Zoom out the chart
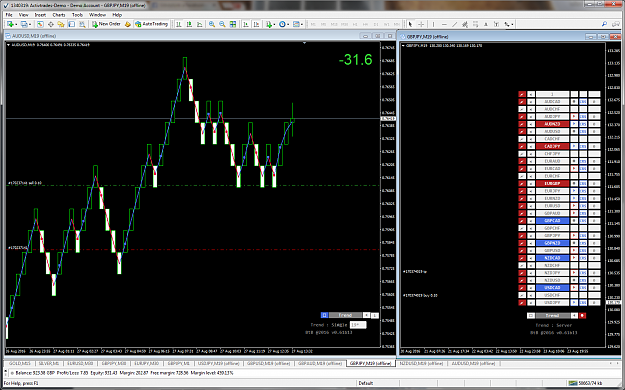The image size is (625, 390). pyautogui.click(x=222, y=24)
